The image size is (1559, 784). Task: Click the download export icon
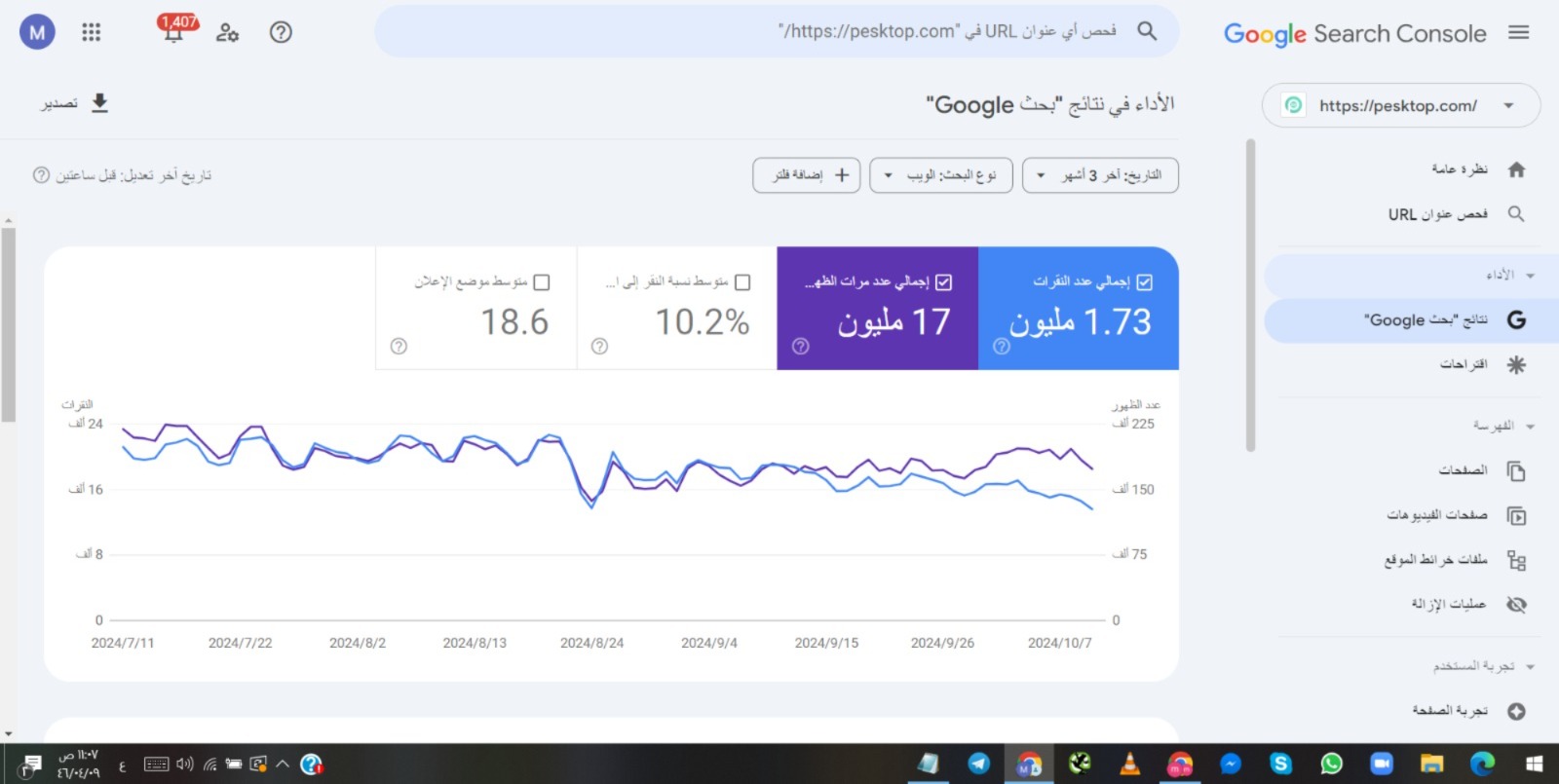tap(99, 103)
